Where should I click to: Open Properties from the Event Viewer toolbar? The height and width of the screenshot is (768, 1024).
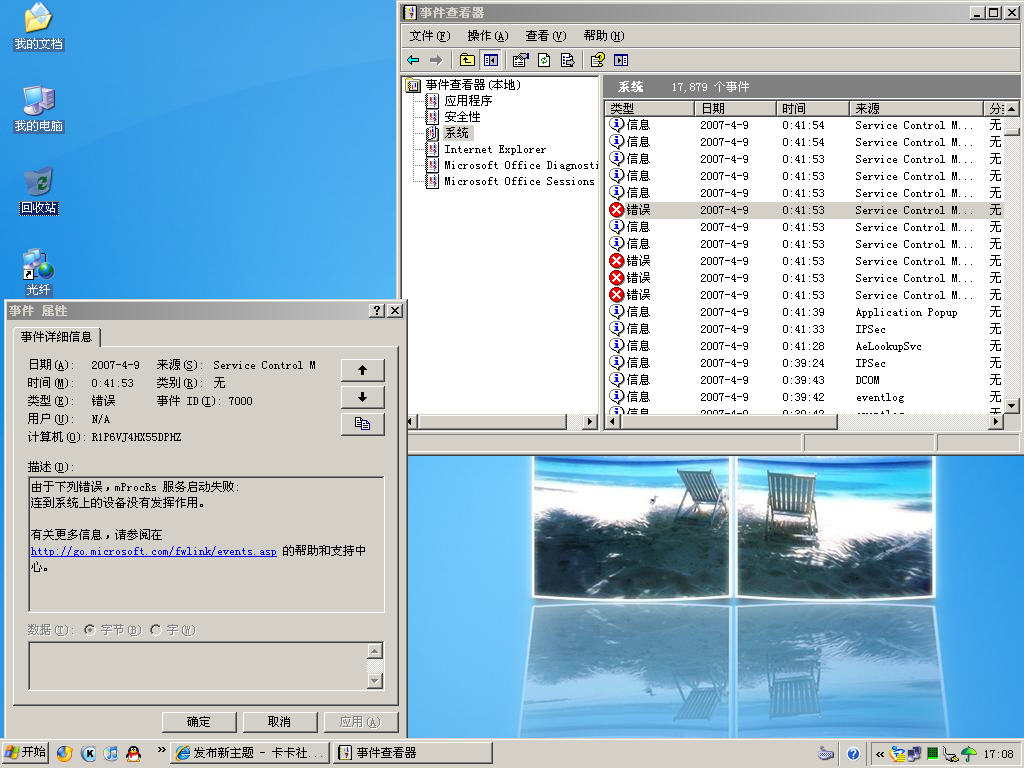pyautogui.click(x=520, y=60)
